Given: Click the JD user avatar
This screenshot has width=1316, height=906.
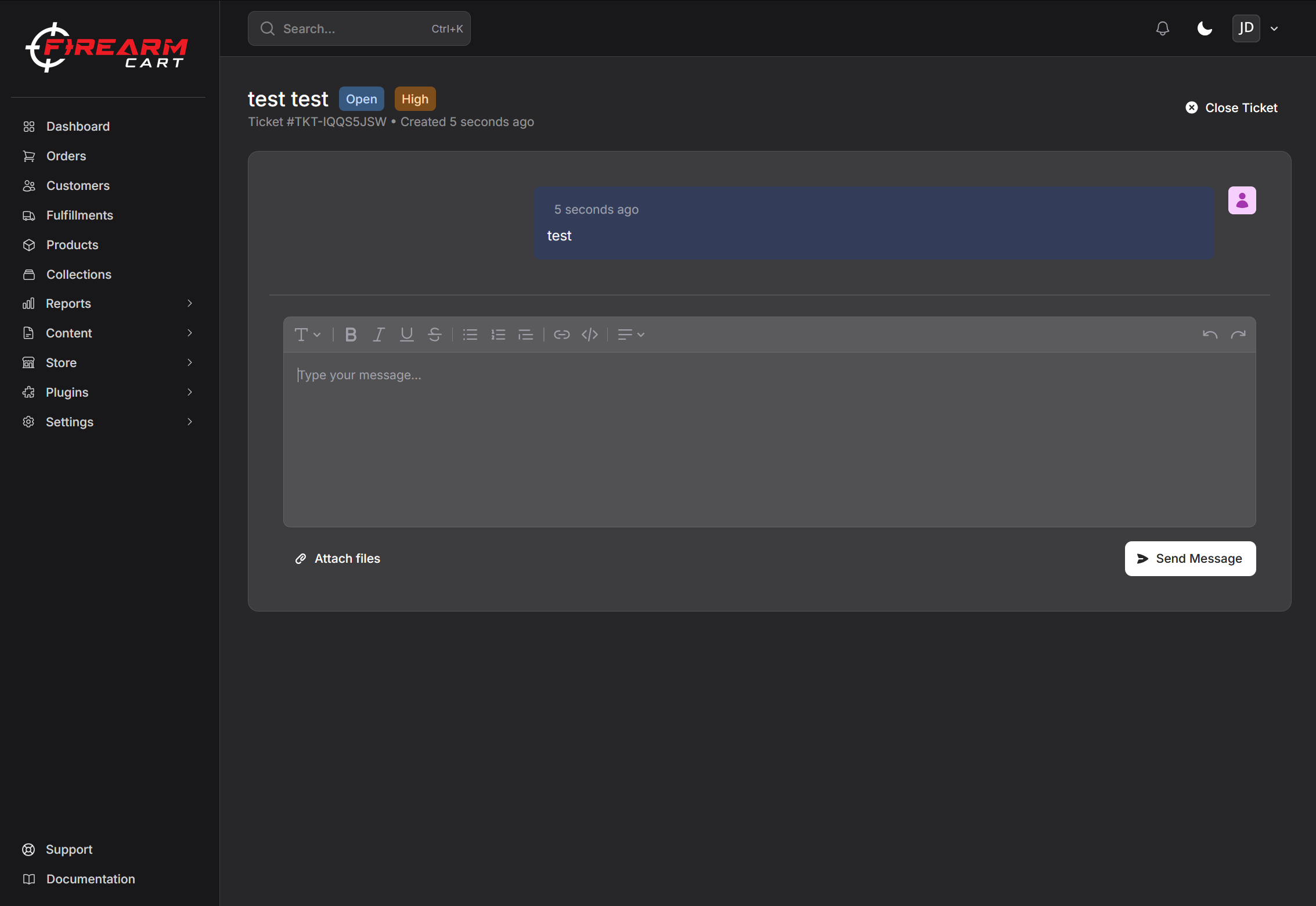Looking at the screenshot, I should 1246,28.
